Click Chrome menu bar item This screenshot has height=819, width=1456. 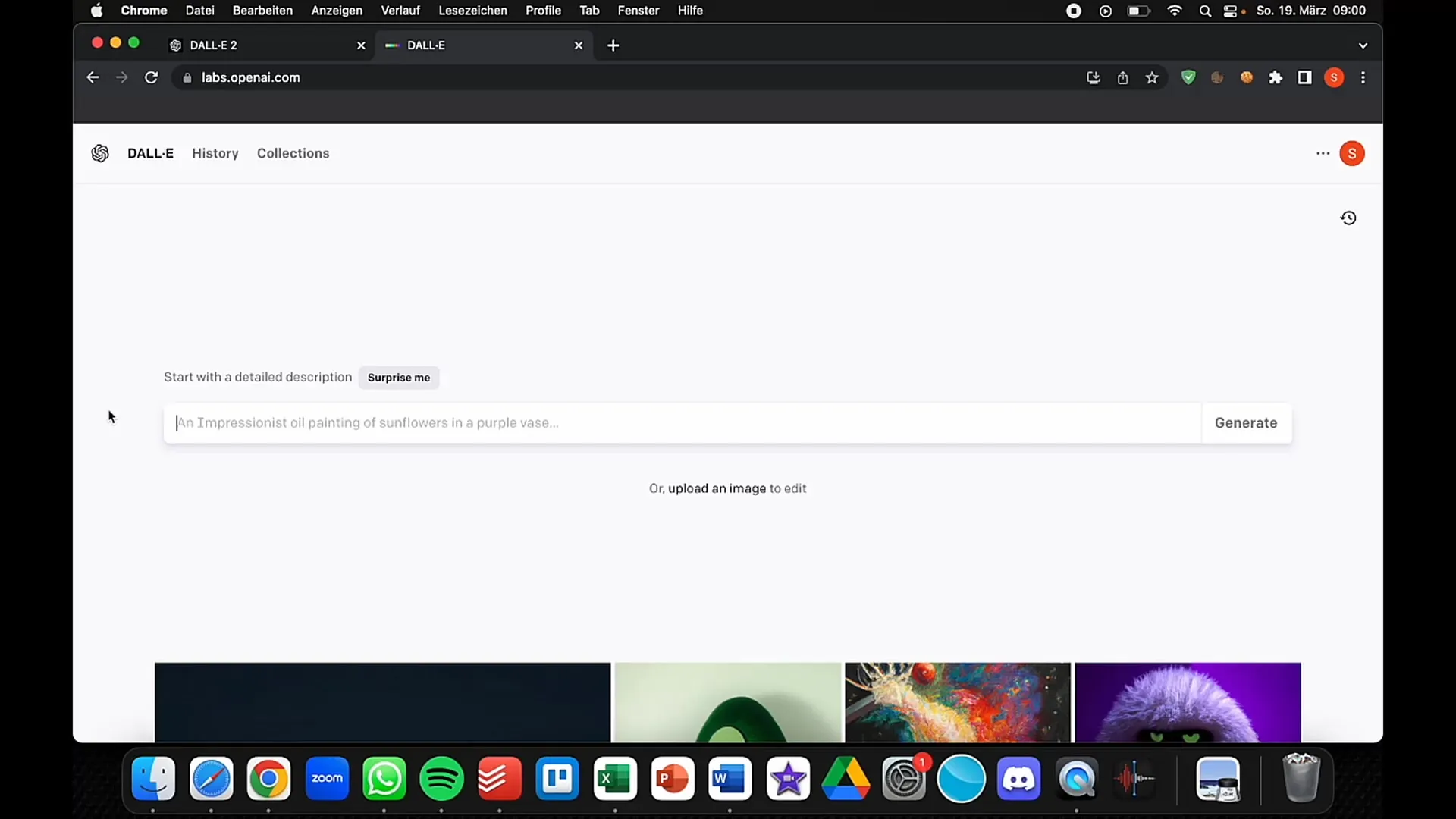click(x=143, y=11)
